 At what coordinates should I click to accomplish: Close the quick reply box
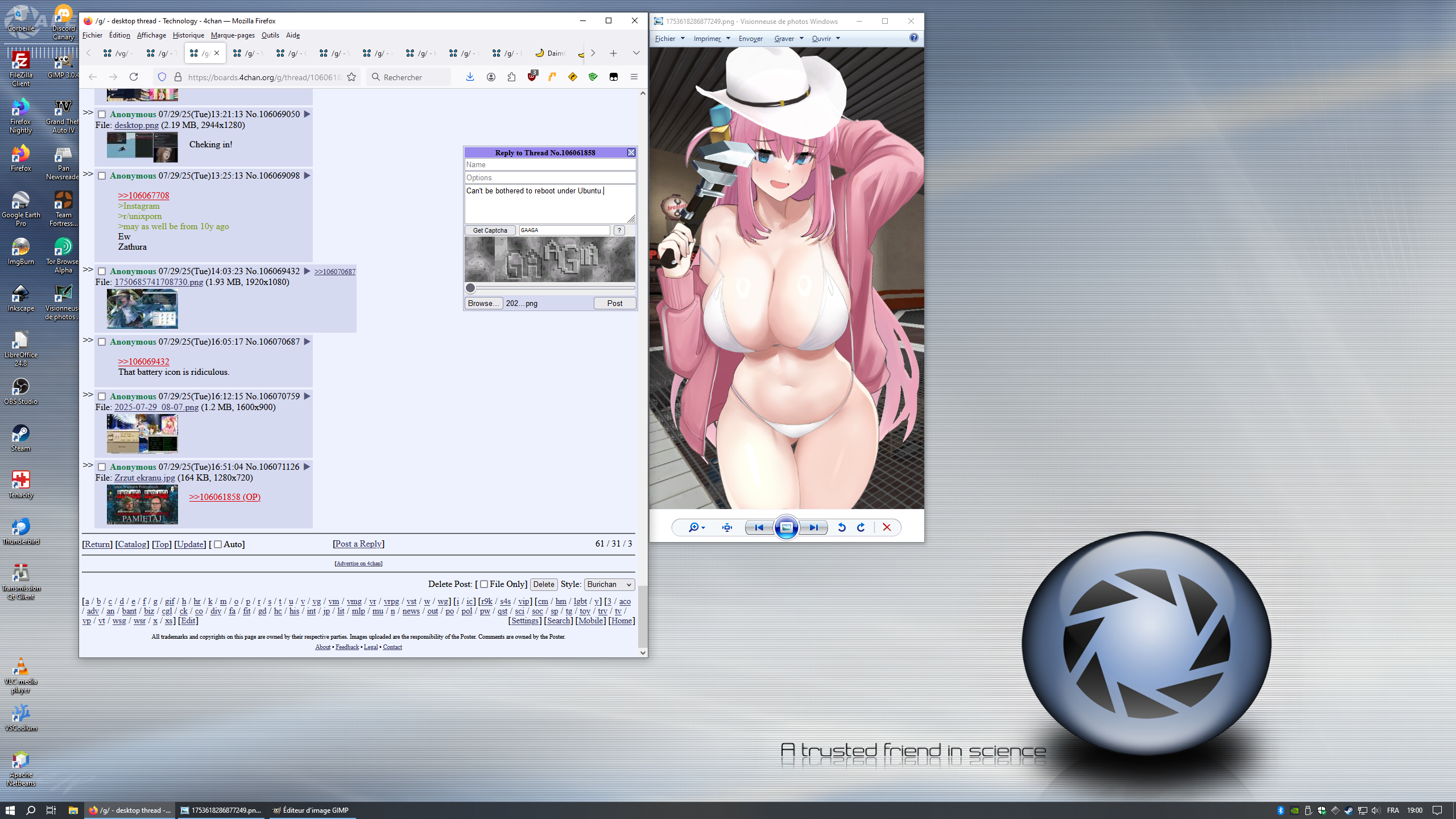pos(631,152)
